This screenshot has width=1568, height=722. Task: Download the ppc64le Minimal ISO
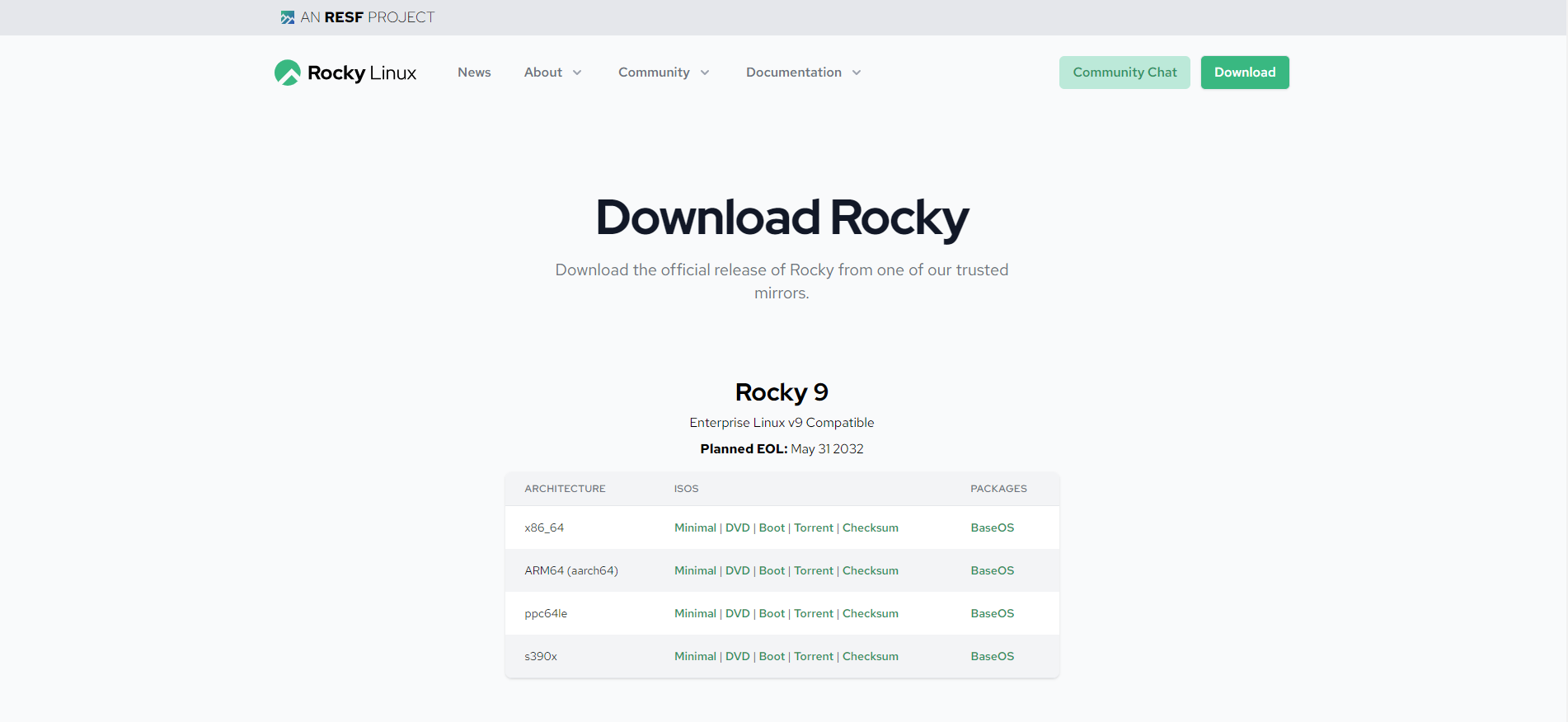tap(695, 613)
